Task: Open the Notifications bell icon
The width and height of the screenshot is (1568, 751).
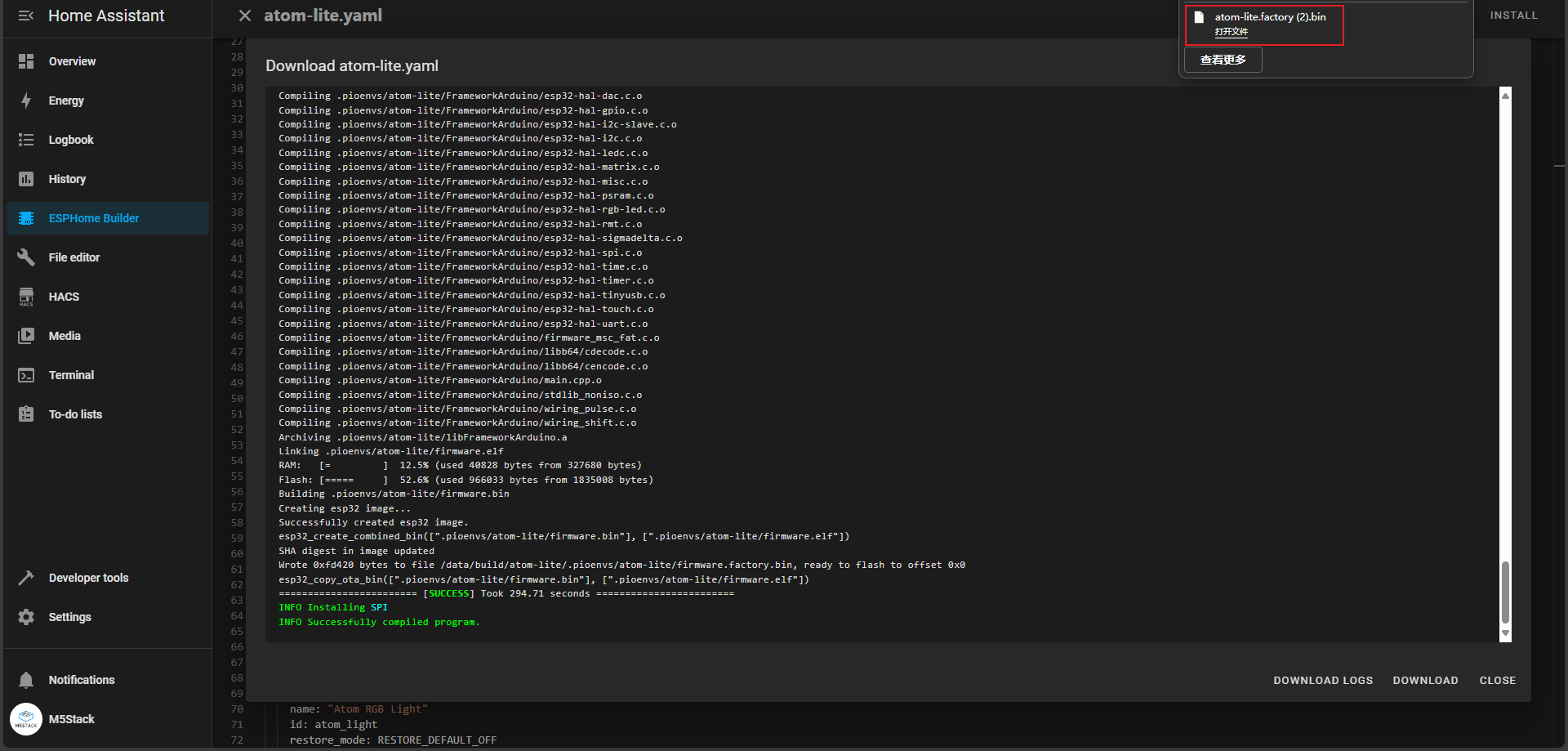Action: 26,680
